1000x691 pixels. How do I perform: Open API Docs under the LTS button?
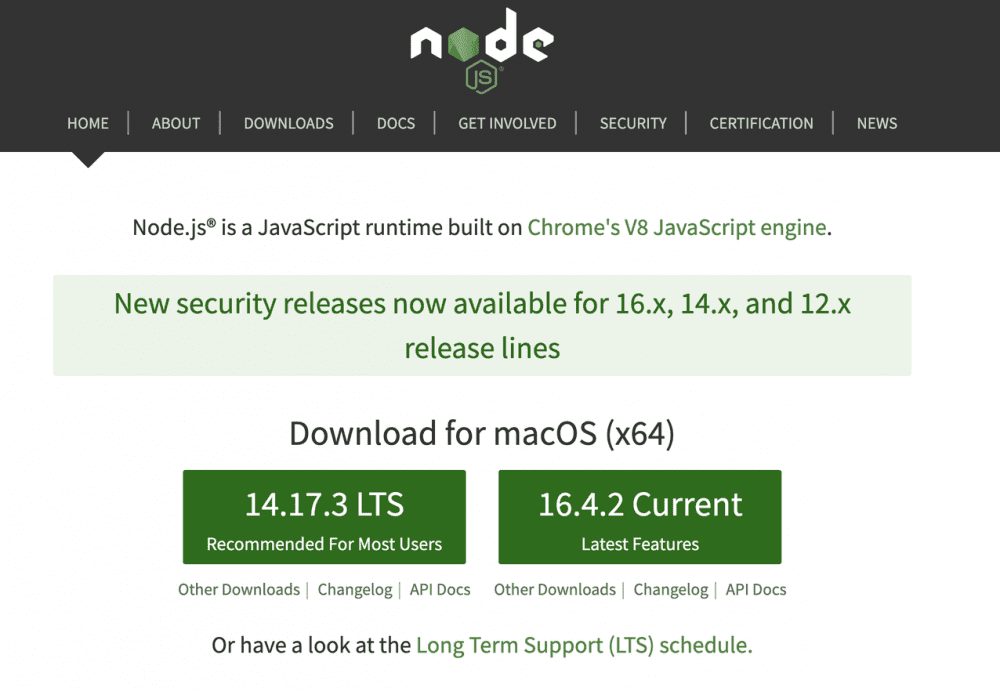(x=440, y=589)
